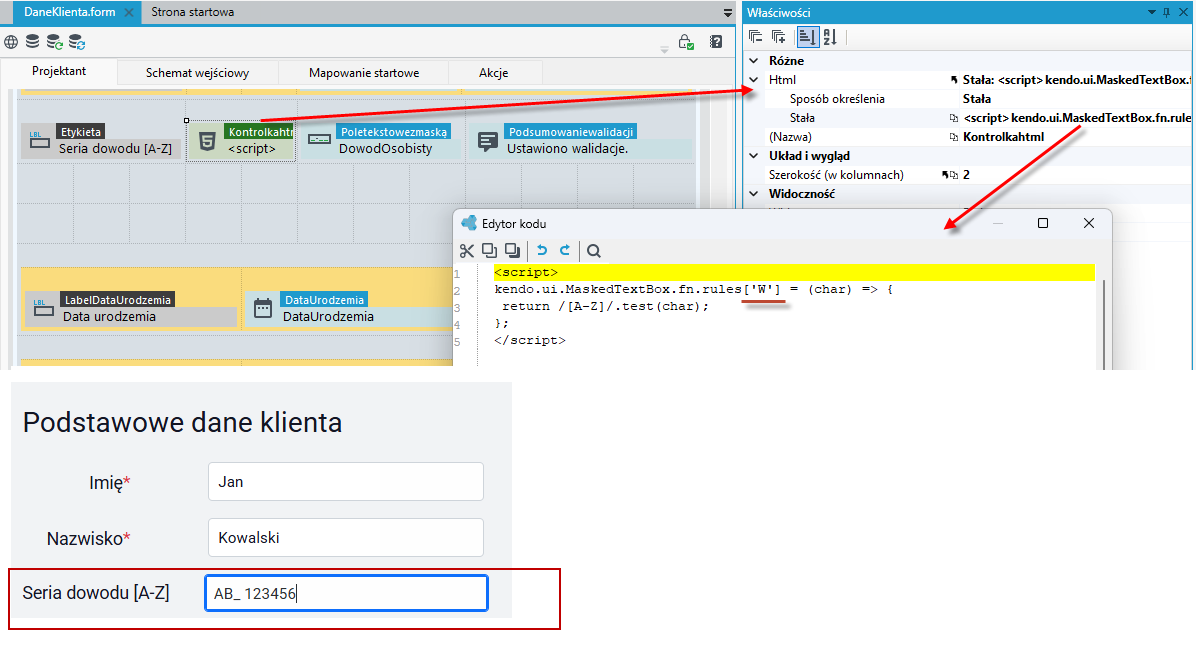The width and height of the screenshot is (1196, 664).
Task: Collapse the Html property node
Action: [x=754, y=79]
